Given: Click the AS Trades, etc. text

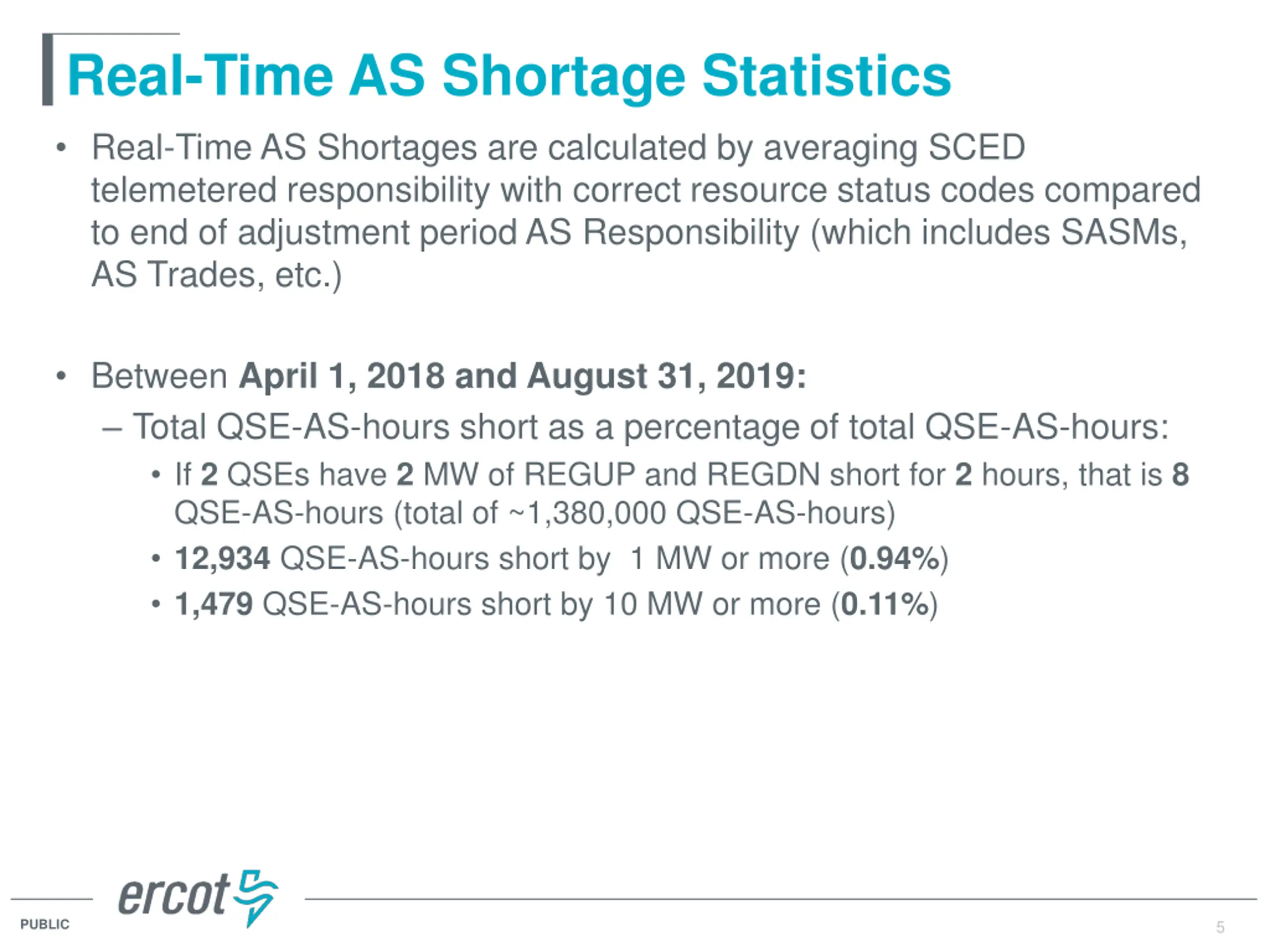Looking at the screenshot, I should click(x=216, y=276).
